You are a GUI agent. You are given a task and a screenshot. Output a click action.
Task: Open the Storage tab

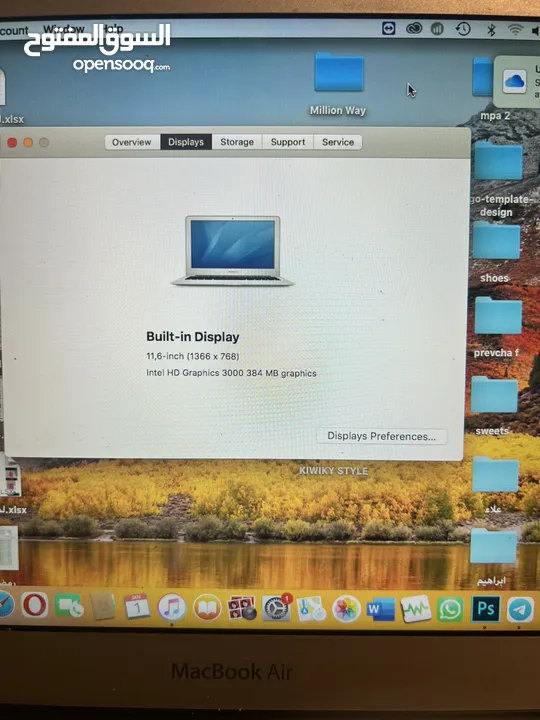[237, 142]
